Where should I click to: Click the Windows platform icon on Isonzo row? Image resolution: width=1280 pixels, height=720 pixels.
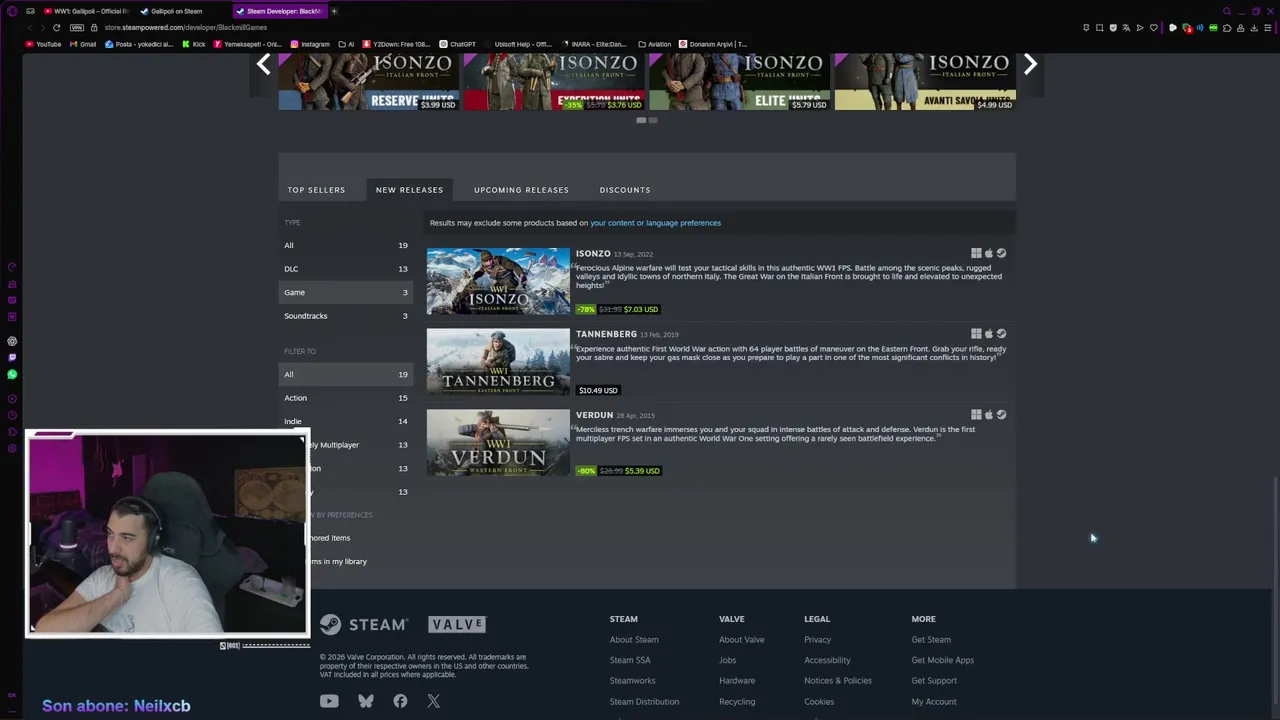976,253
